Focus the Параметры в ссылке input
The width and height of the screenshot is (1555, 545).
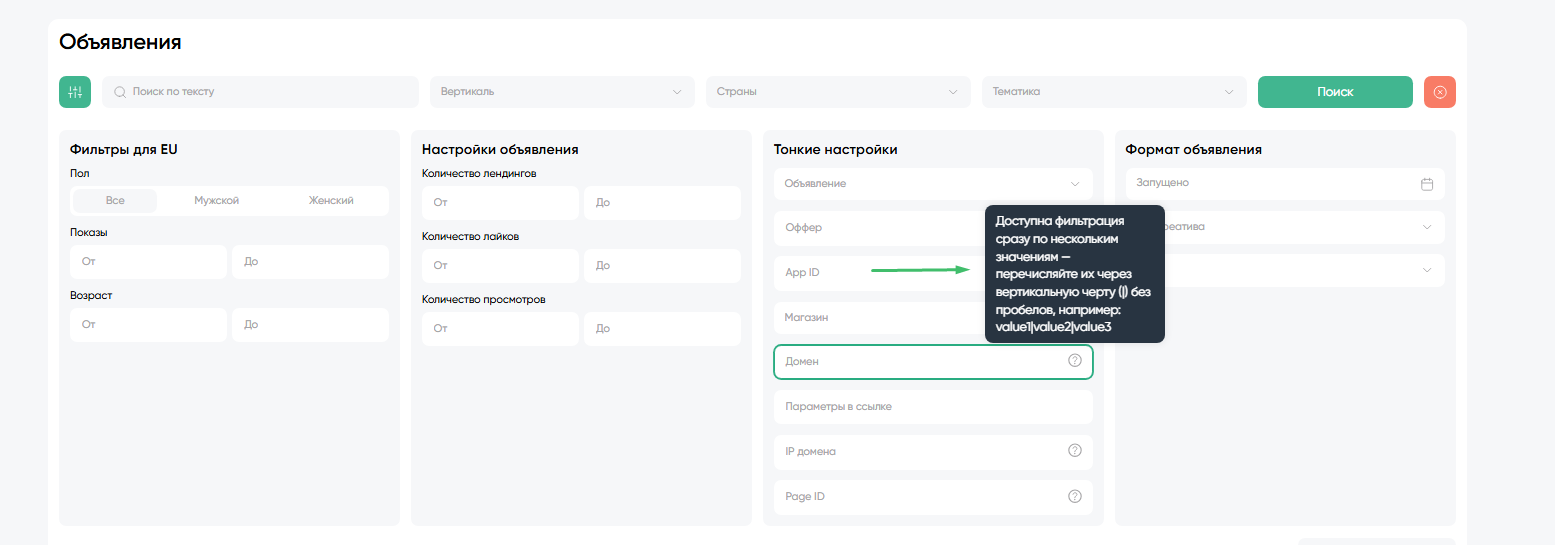(x=932, y=407)
